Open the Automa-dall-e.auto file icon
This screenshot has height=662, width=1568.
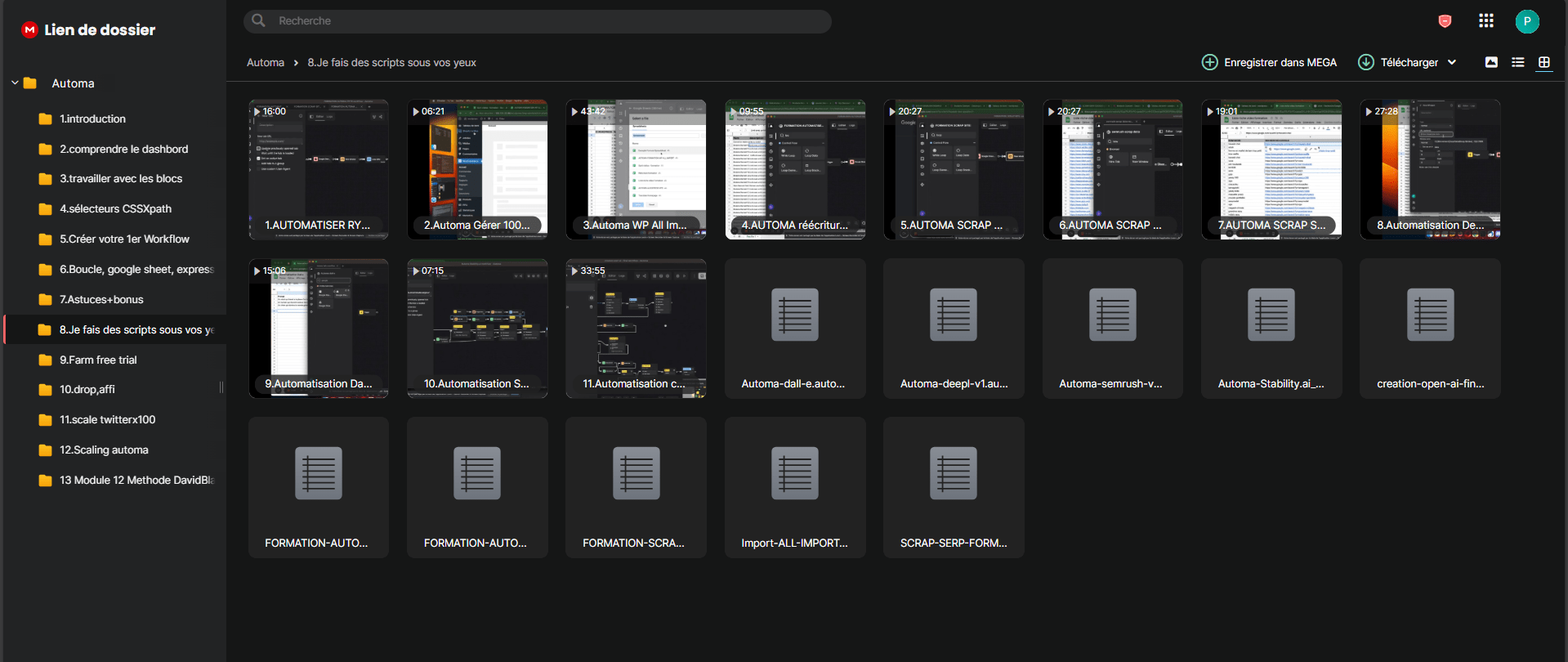[x=794, y=315]
